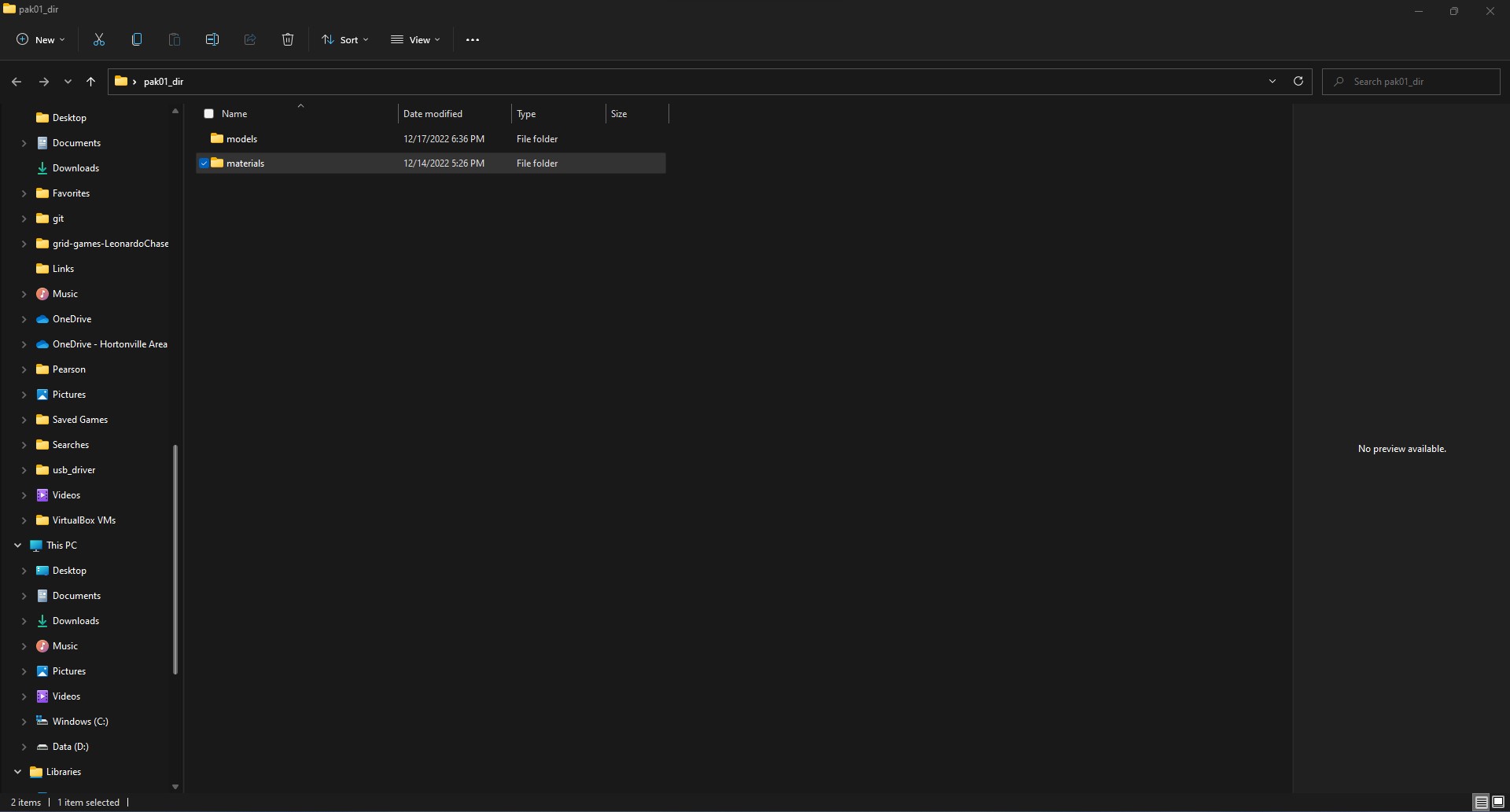Click the folder icon in address bar
The image size is (1510, 812).
[x=121, y=81]
